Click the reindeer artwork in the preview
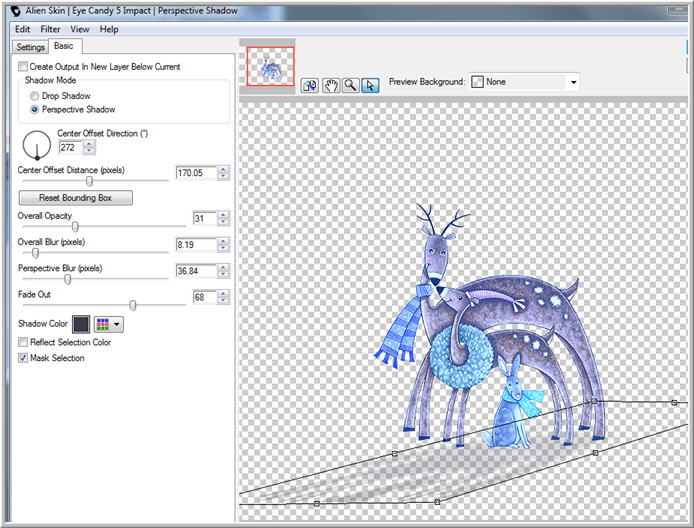 489,328
